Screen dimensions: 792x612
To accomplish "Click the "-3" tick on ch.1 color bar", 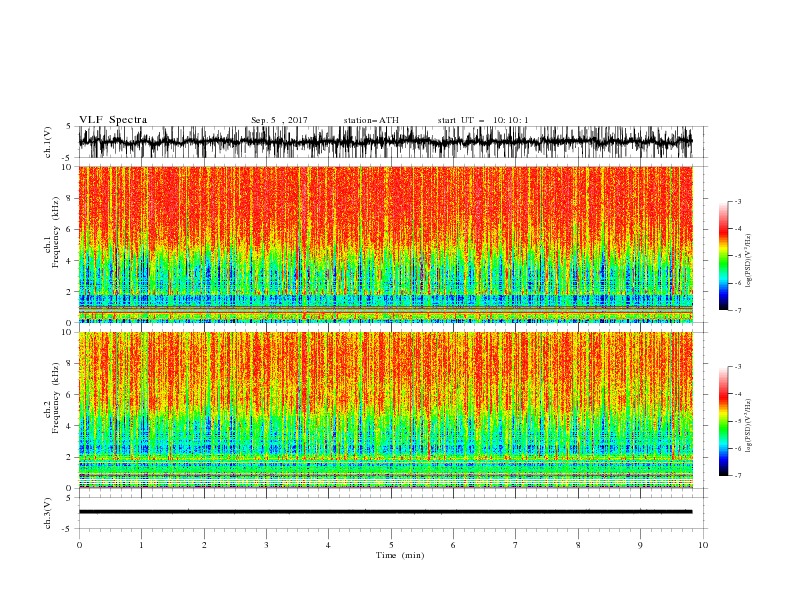I will pos(738,201).
